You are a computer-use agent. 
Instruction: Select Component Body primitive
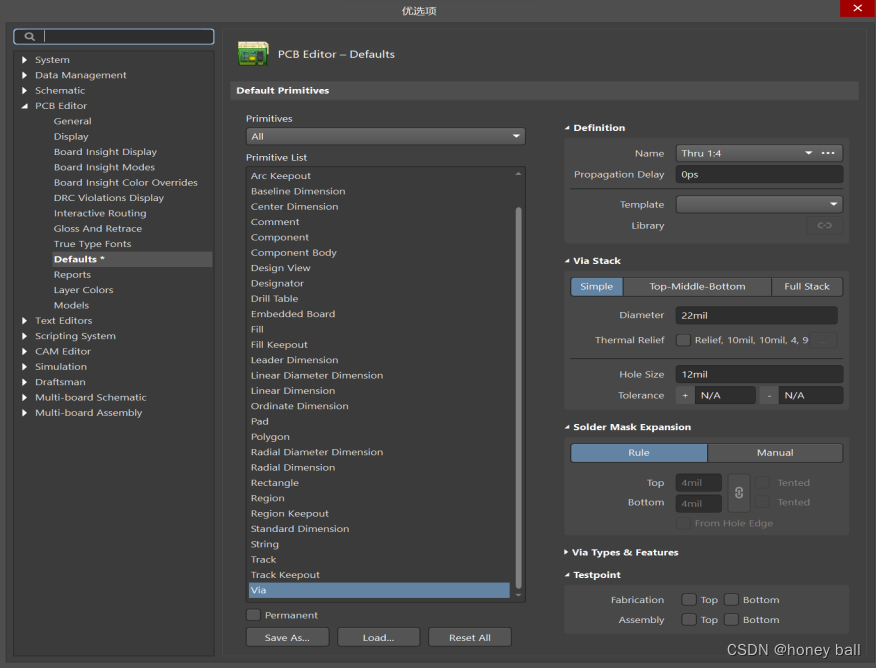tap(379, 252)
